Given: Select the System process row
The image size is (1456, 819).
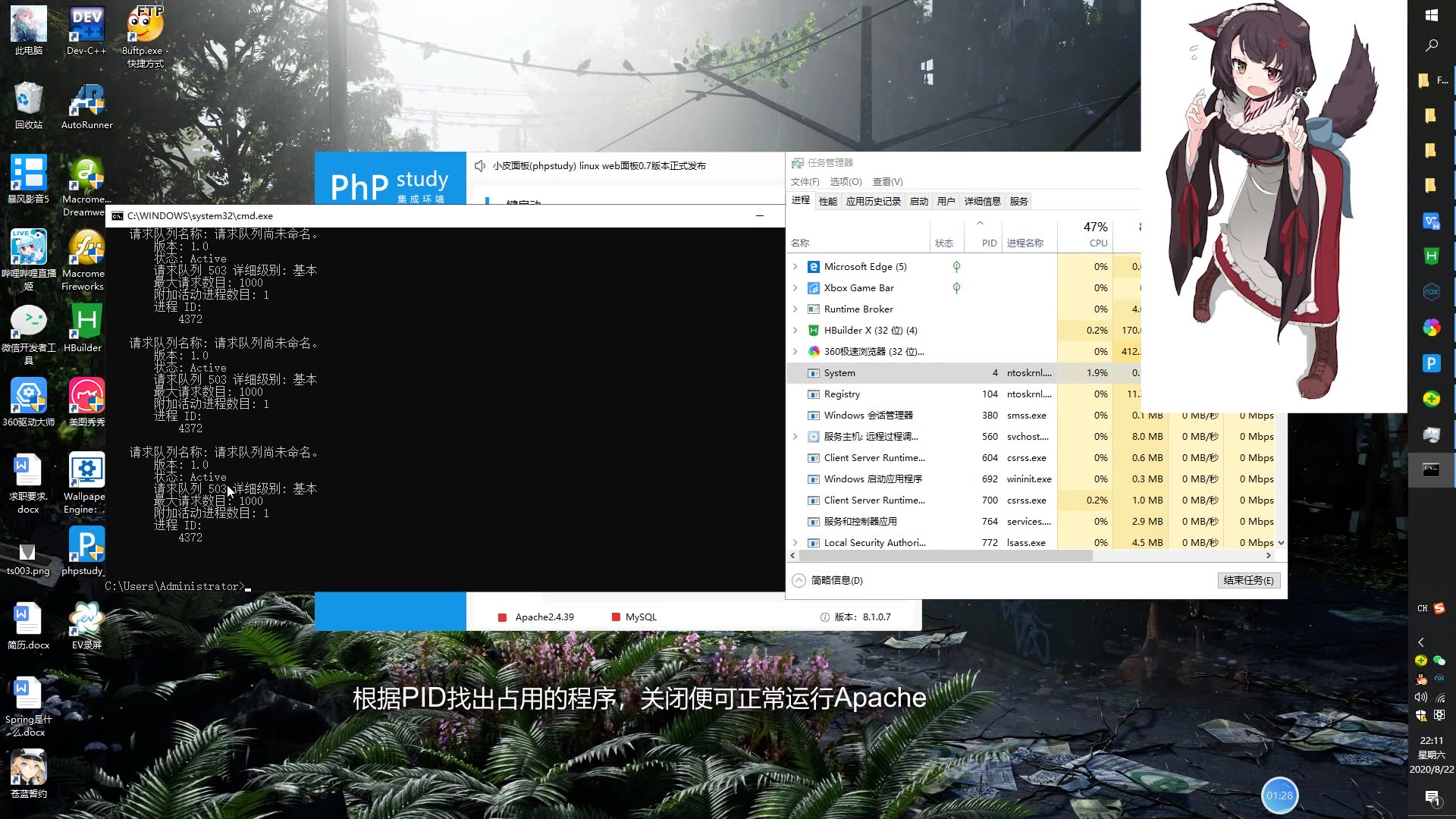Looking at the screenshot, I should coord(963,373).
